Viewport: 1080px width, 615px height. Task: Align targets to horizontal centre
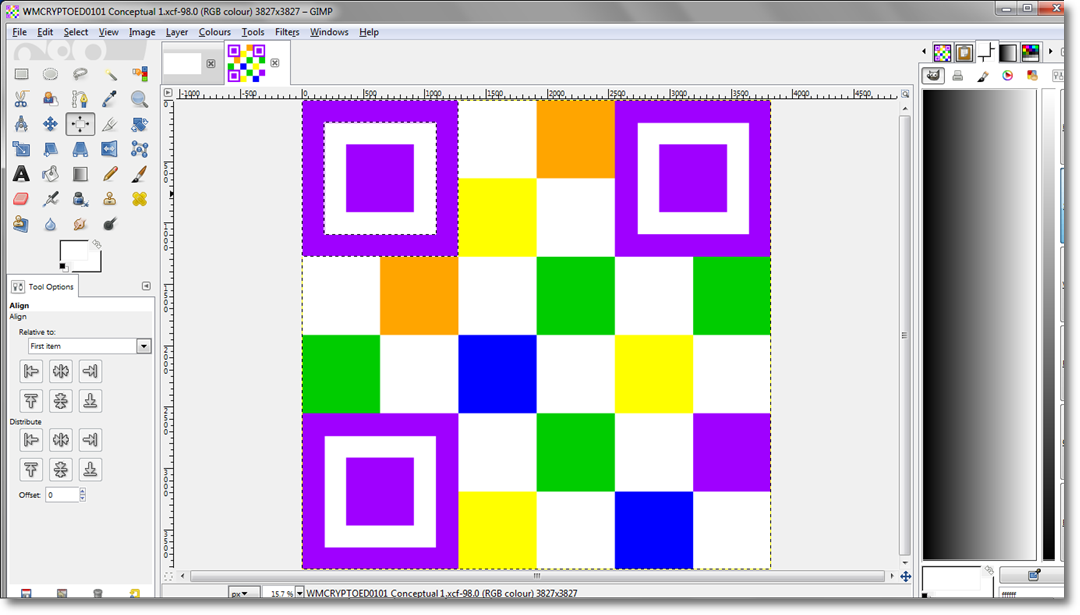point(61,371)
